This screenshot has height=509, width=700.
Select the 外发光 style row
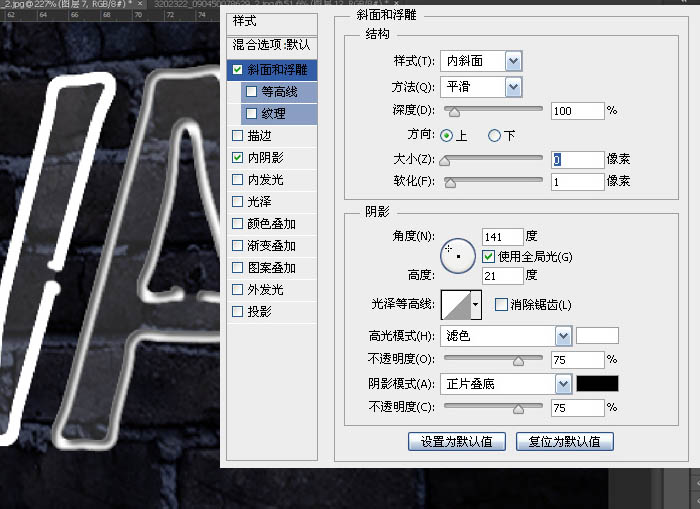pyautogui.click(x=272, y=289)
